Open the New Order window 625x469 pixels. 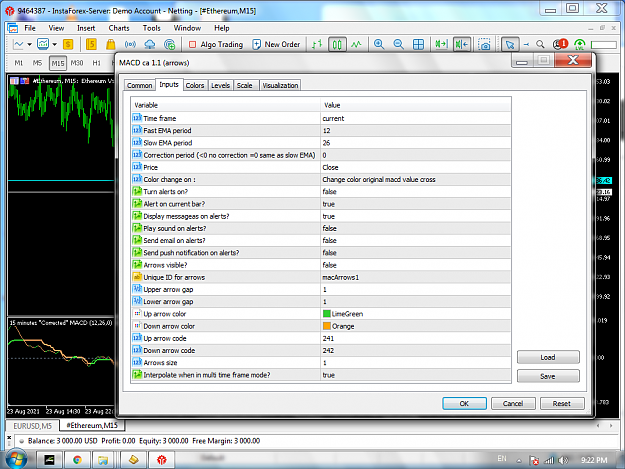(276, 44)
